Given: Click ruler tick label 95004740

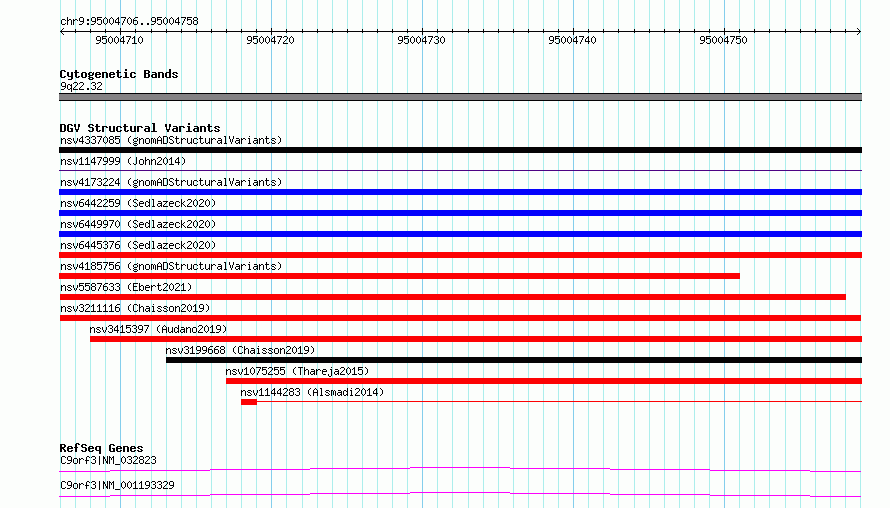Looking at the screenshot, I should click(x=572, y=40).
